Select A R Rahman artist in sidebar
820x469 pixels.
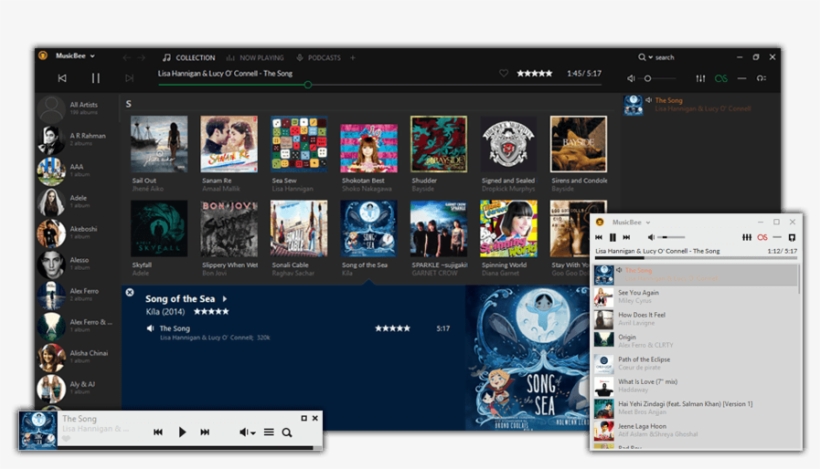tap(77, 139)
